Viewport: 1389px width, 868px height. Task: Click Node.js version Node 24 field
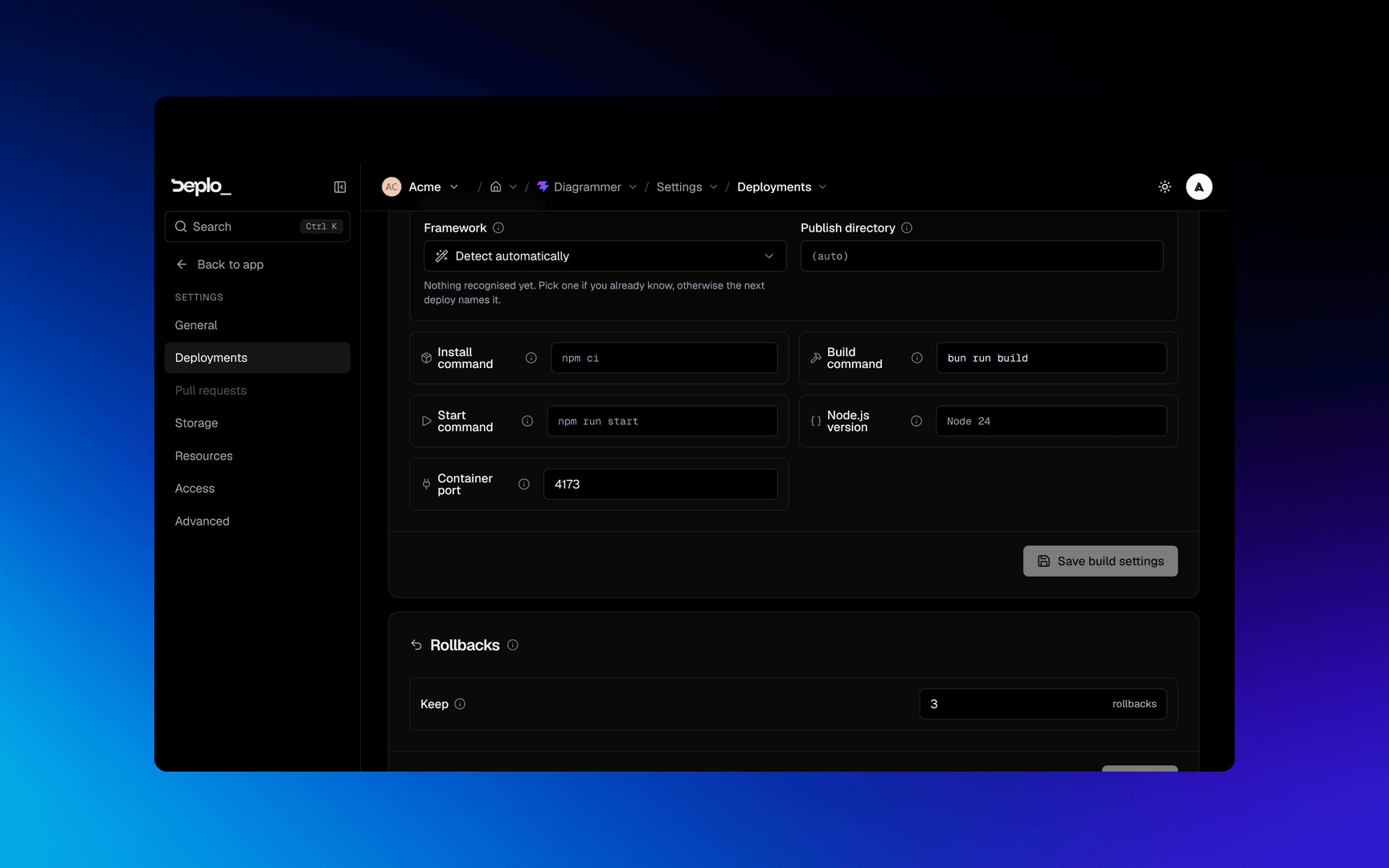(x=1051, y=421)
